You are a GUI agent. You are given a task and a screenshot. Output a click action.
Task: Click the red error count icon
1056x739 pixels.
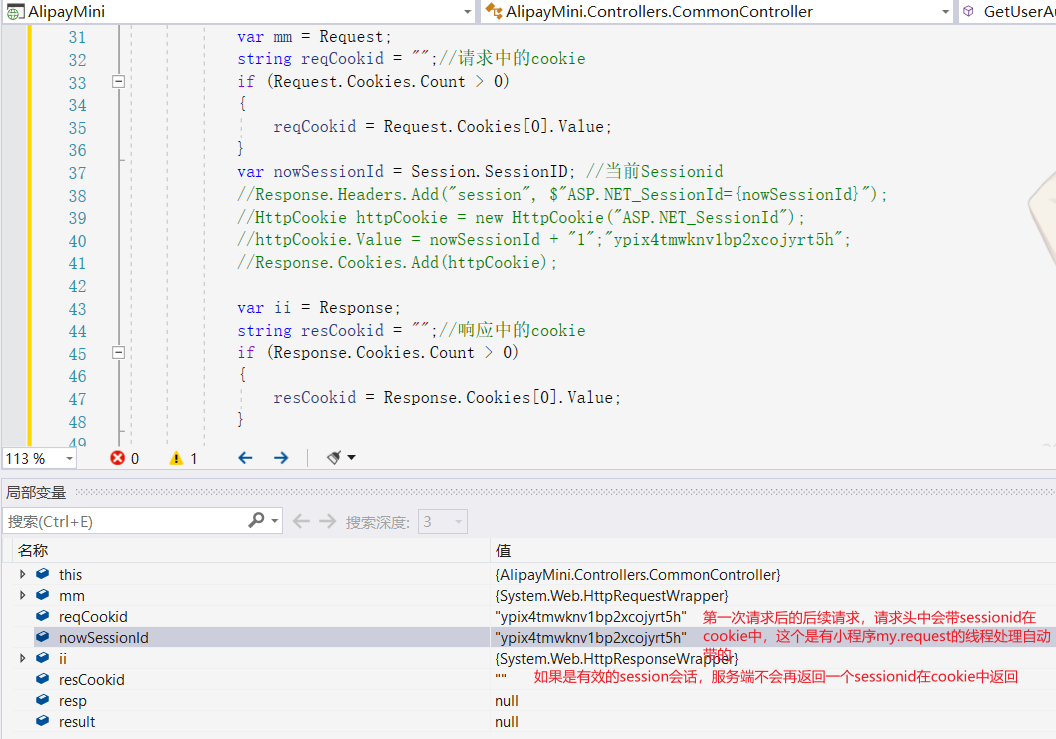click(118, 458)
